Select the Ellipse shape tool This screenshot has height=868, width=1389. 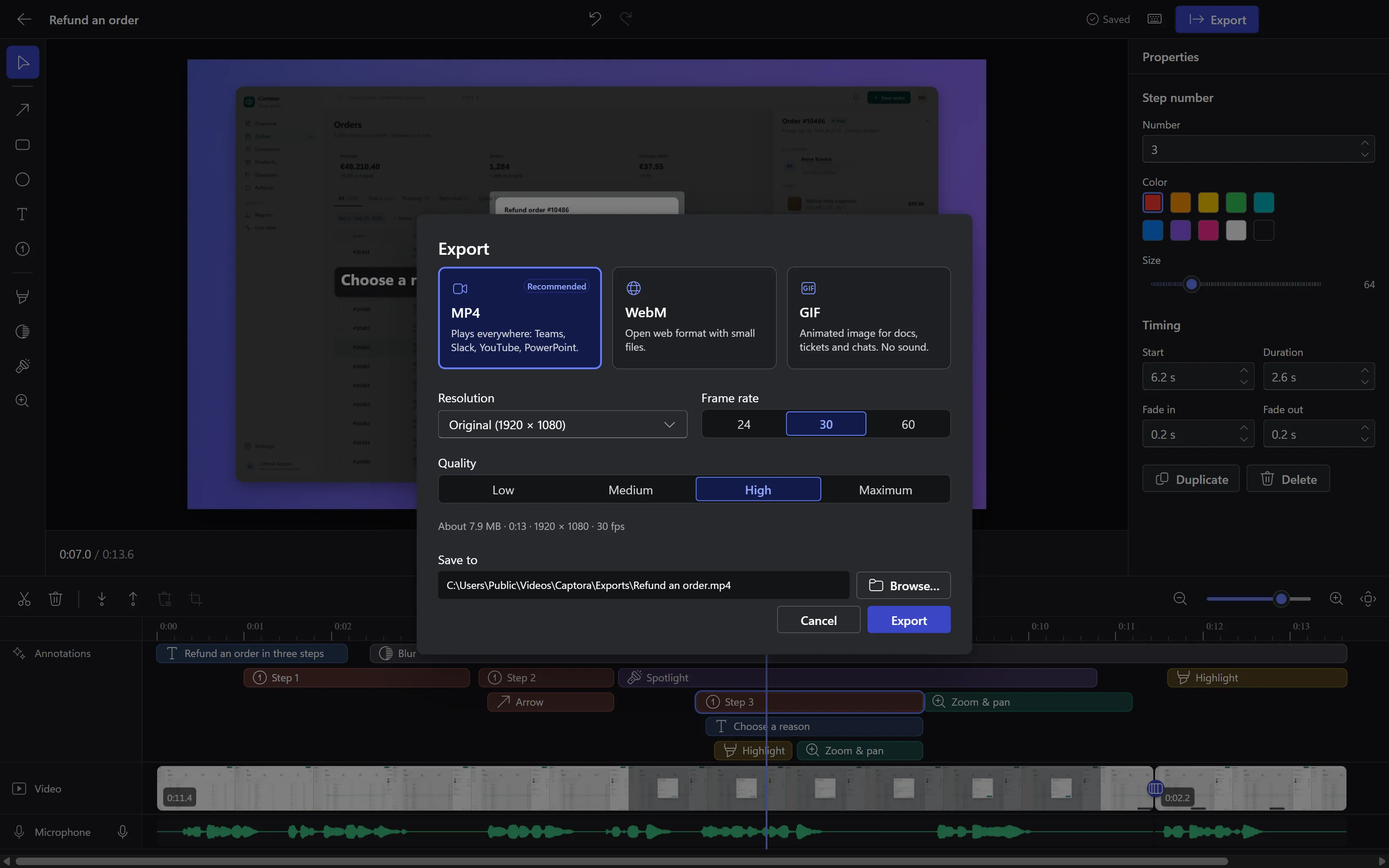(x=23, y=180)
